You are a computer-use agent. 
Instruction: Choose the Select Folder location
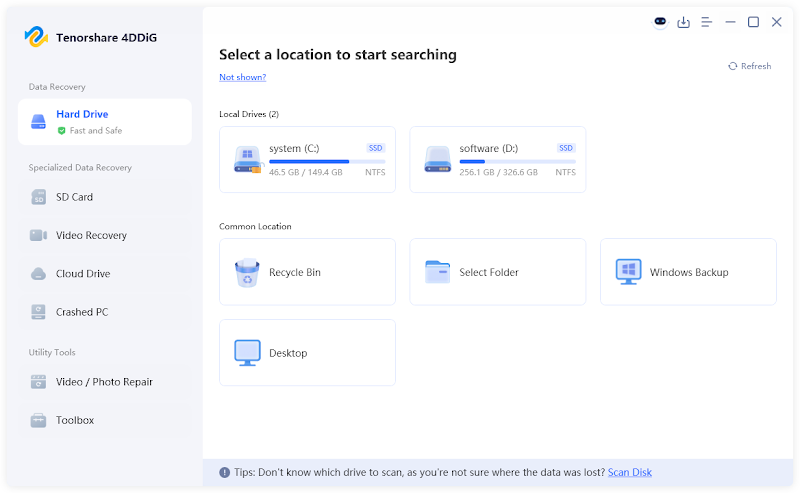pos(497,272)
